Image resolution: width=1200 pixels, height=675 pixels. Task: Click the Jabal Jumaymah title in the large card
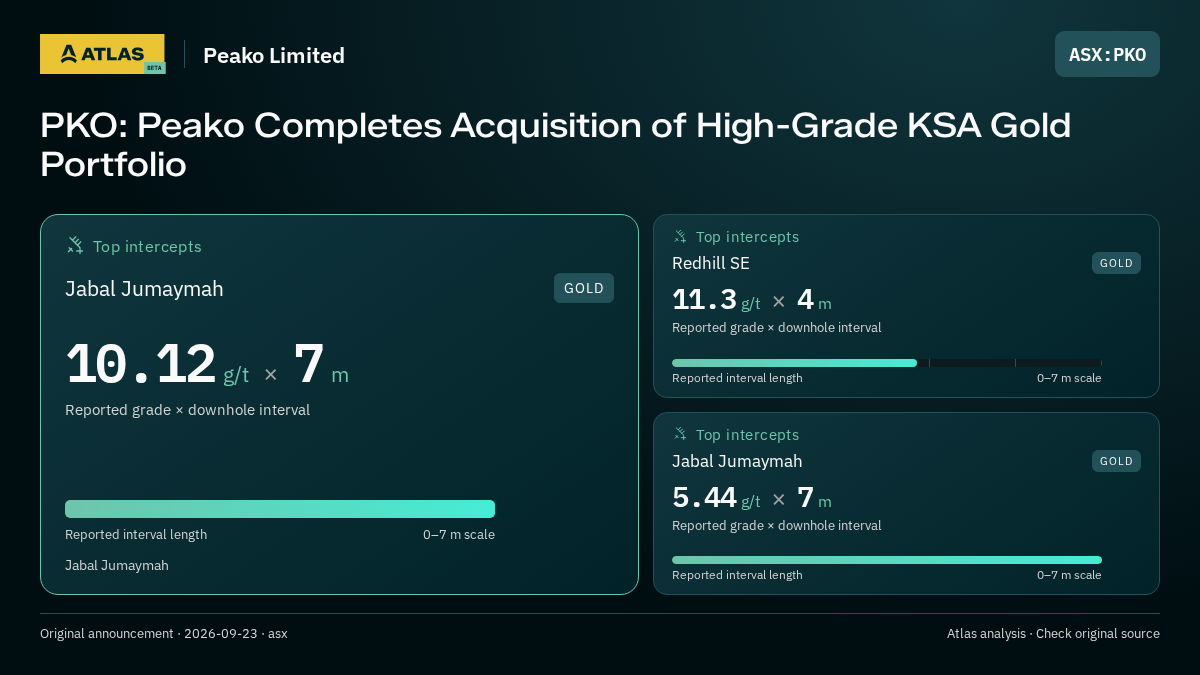coord(144,289)
